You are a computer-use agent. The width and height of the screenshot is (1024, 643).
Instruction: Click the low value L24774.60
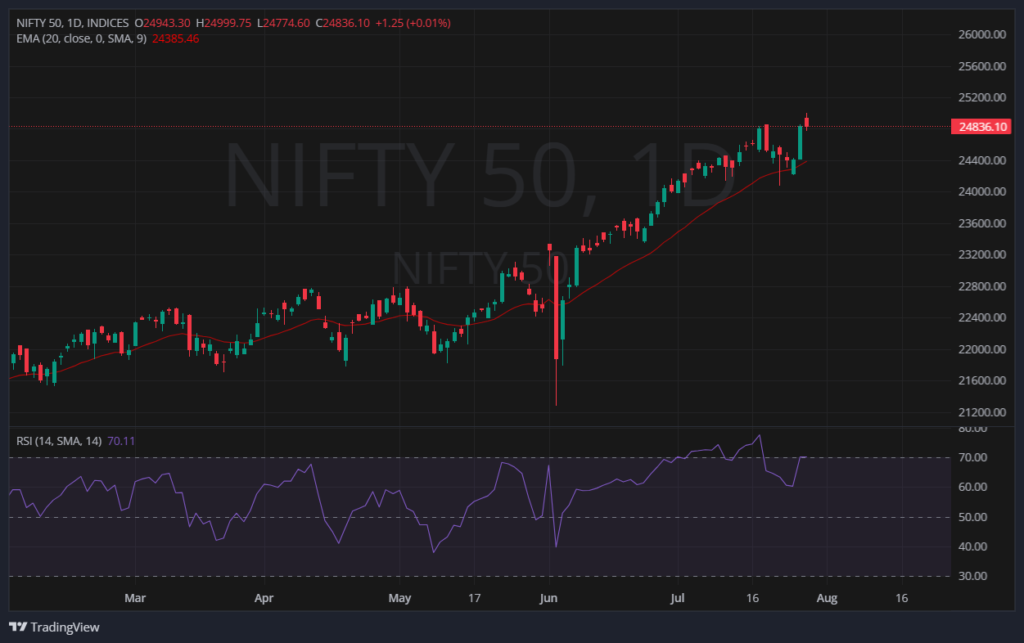283,23
